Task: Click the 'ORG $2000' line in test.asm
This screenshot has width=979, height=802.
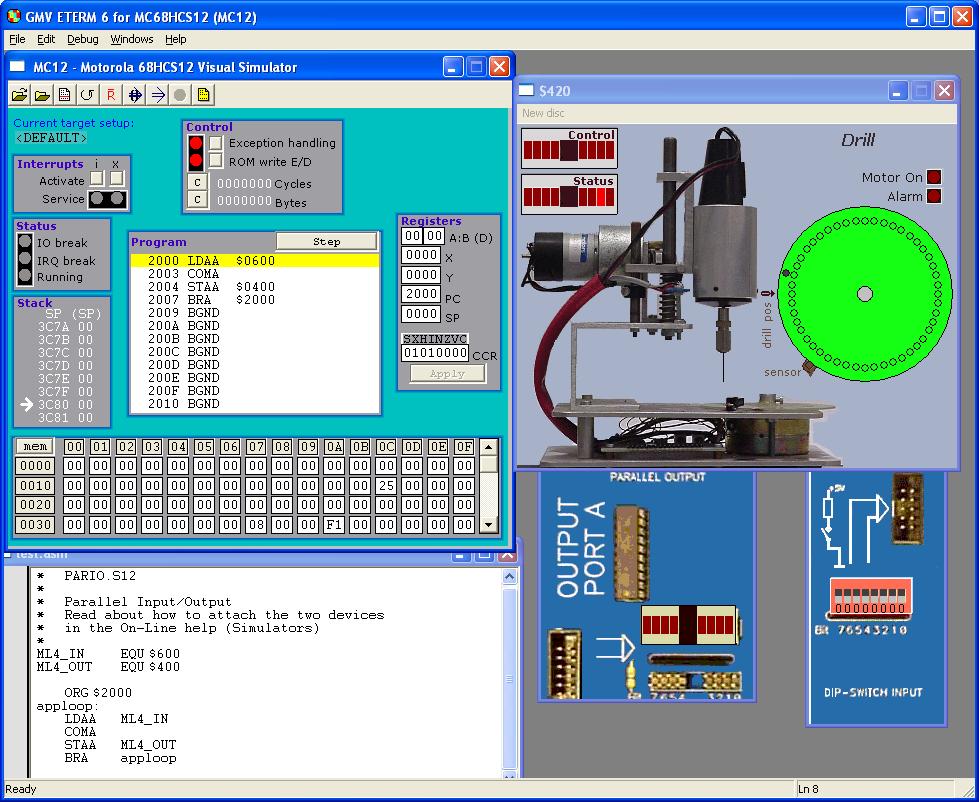Action: (x=98, y=693)
